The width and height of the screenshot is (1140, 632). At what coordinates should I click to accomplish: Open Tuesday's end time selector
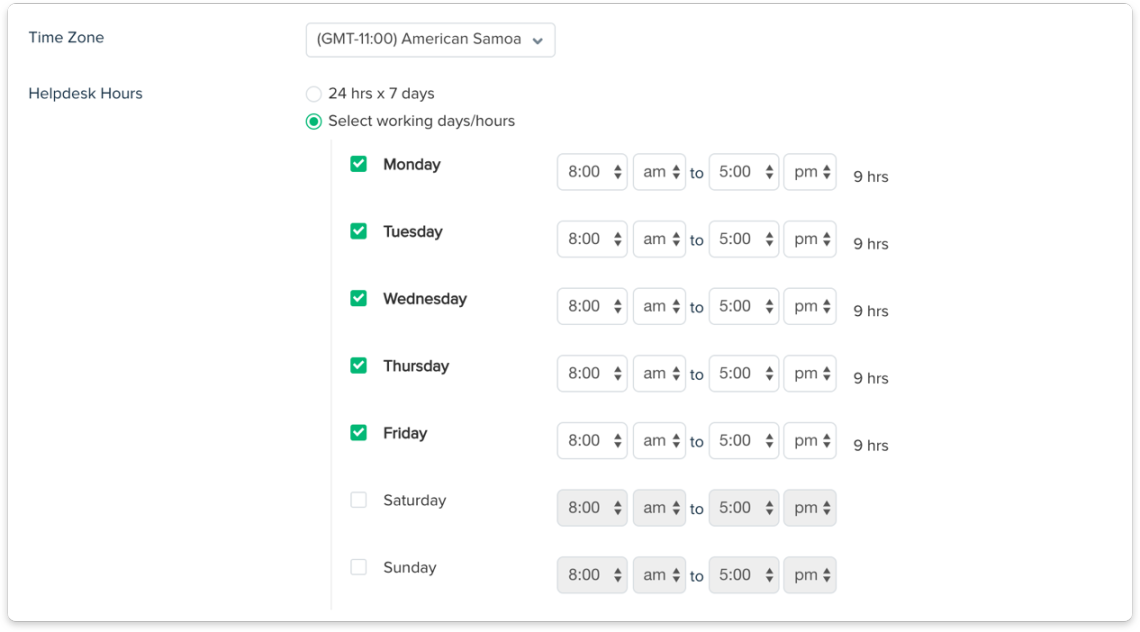point(743,238)
